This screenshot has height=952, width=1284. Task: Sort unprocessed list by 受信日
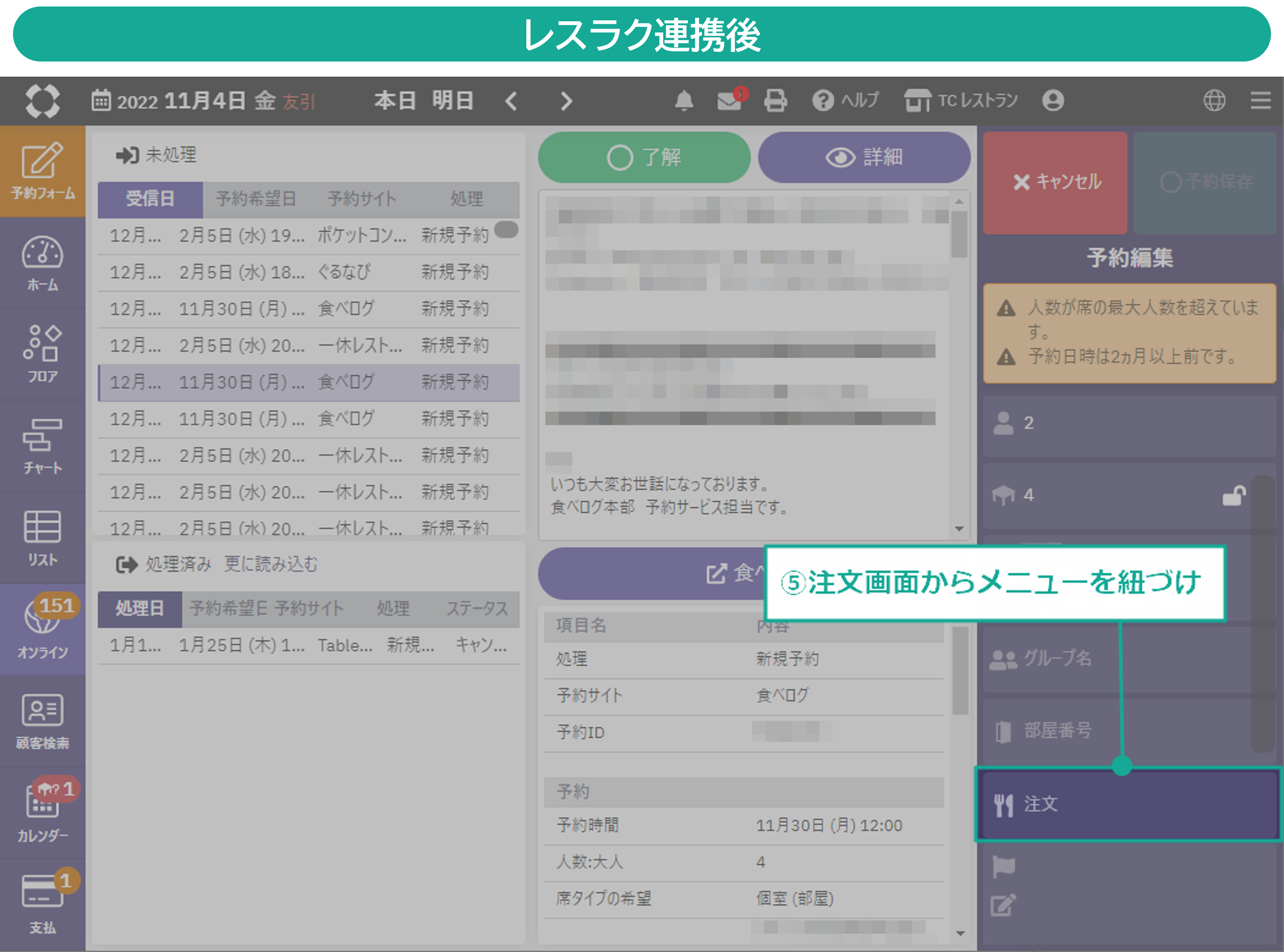(x=150, y=199)
